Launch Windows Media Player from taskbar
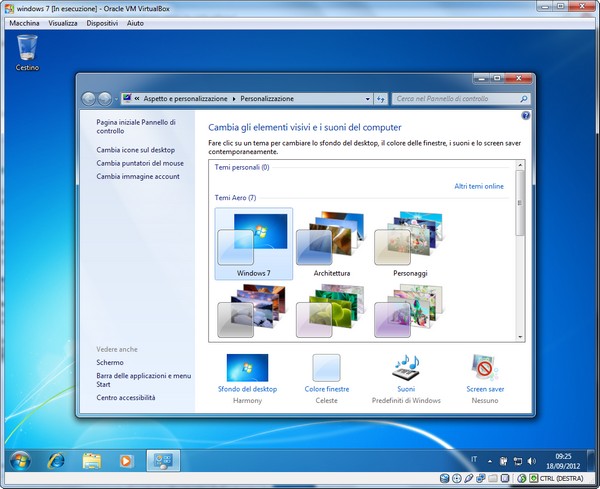 126,461
